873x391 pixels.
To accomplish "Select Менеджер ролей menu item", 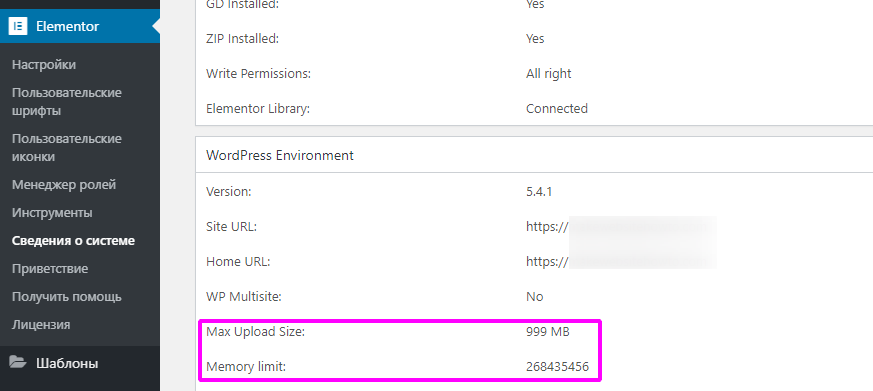I will click(64, 184).
